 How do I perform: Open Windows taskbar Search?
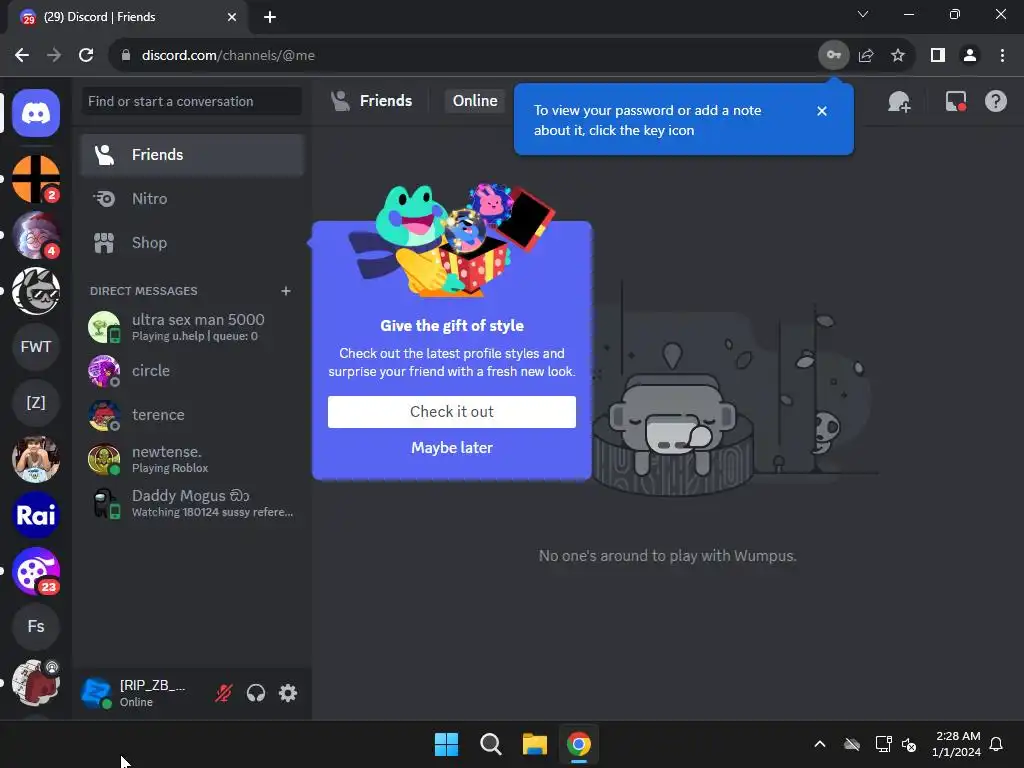(x=490, y=744)
